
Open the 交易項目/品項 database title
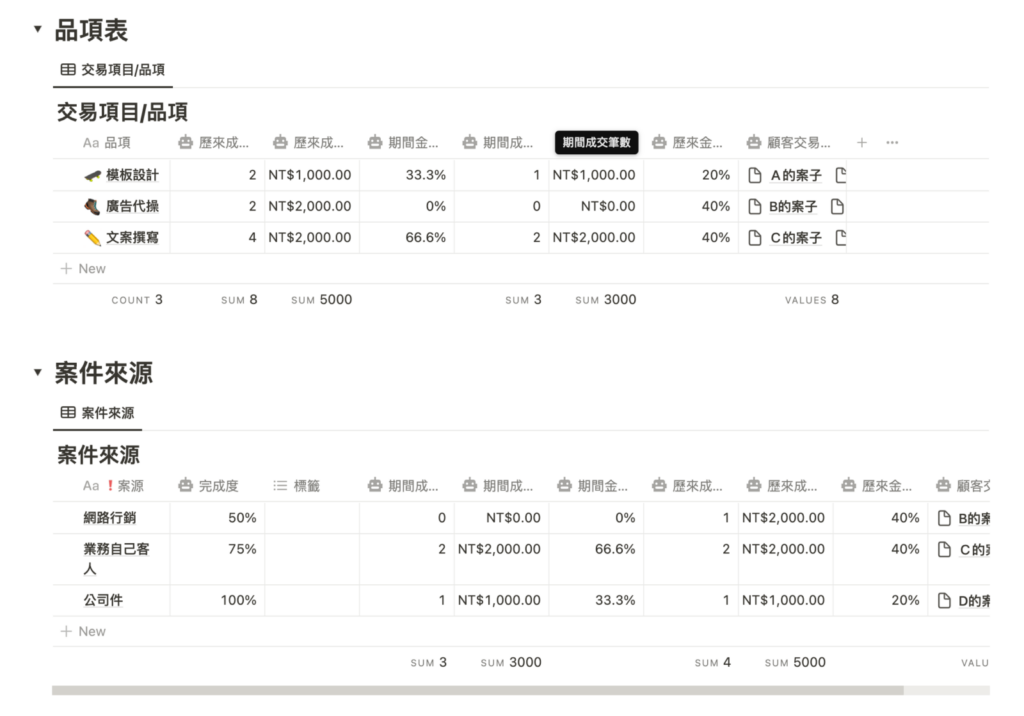point(122,112)
